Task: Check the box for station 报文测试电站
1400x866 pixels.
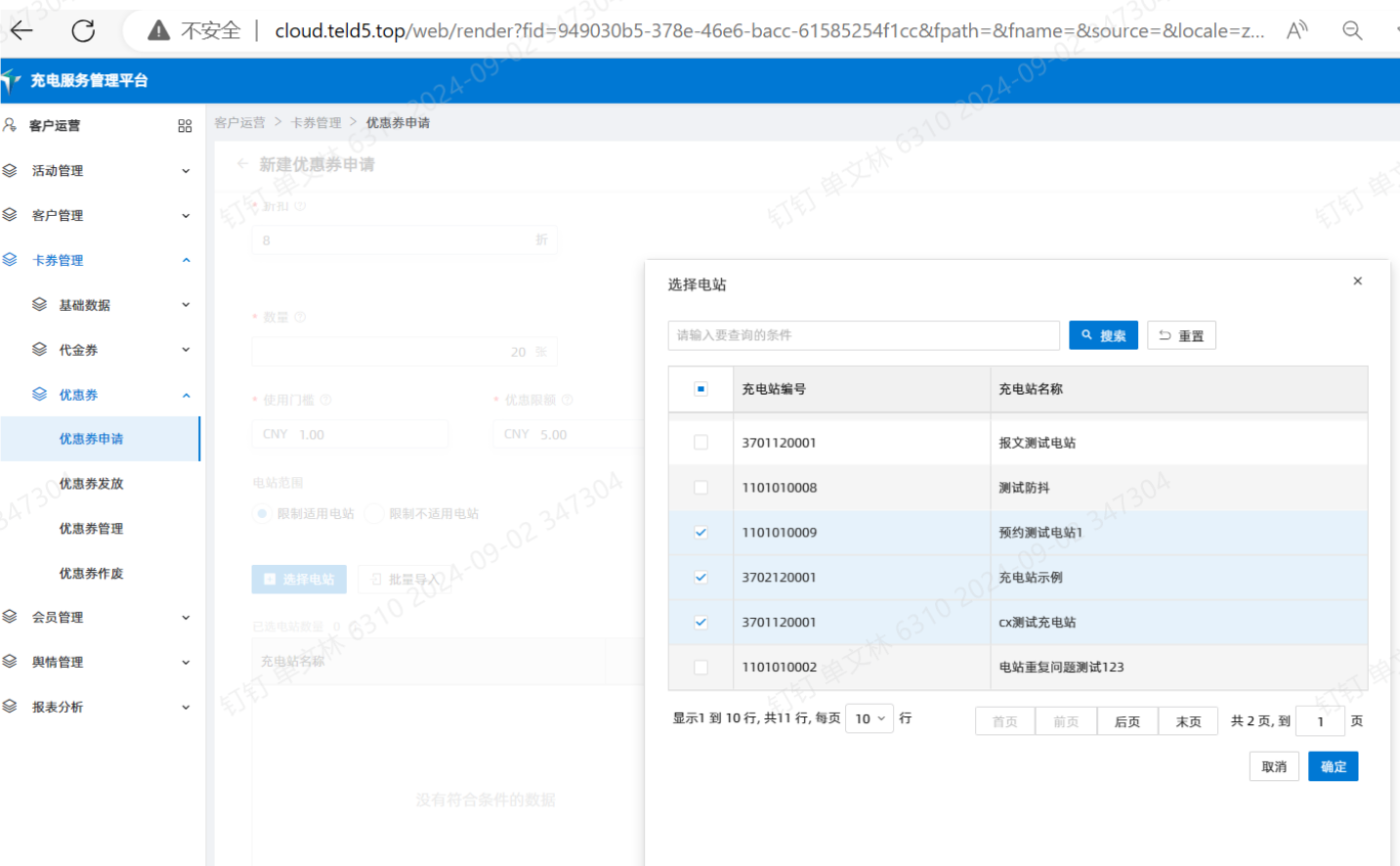Action: 700,443
